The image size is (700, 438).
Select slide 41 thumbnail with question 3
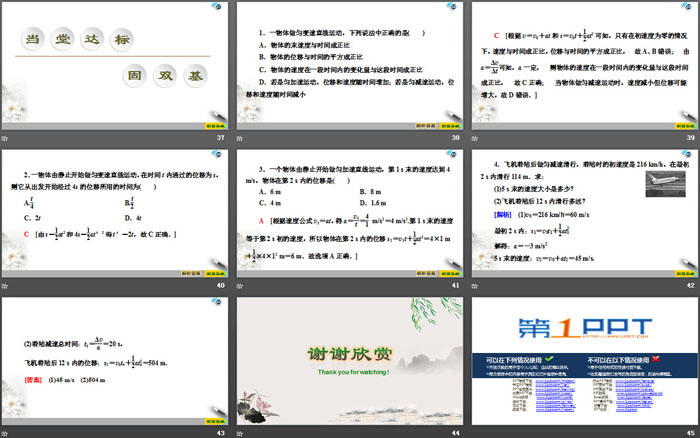coord(350,213)
